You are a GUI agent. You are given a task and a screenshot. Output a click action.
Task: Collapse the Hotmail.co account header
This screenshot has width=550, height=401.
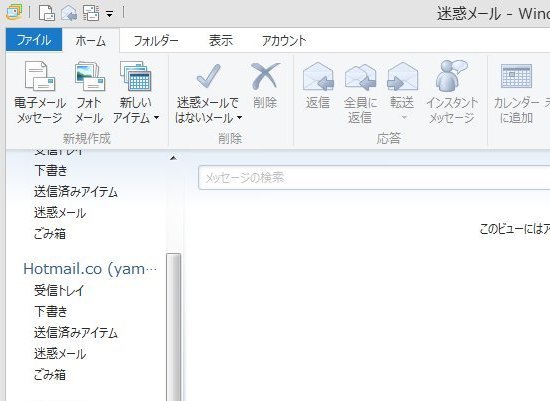tap(90, 269)
